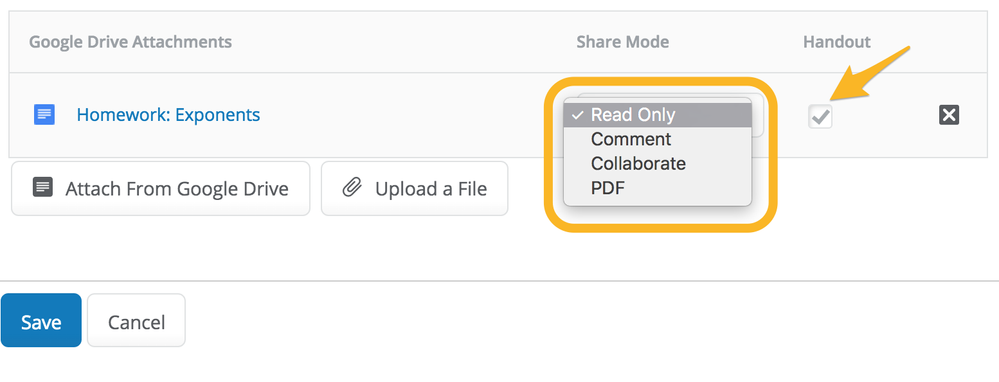Open the Homework: Exponents document link

pyautogui.click(x=168, y=115)
